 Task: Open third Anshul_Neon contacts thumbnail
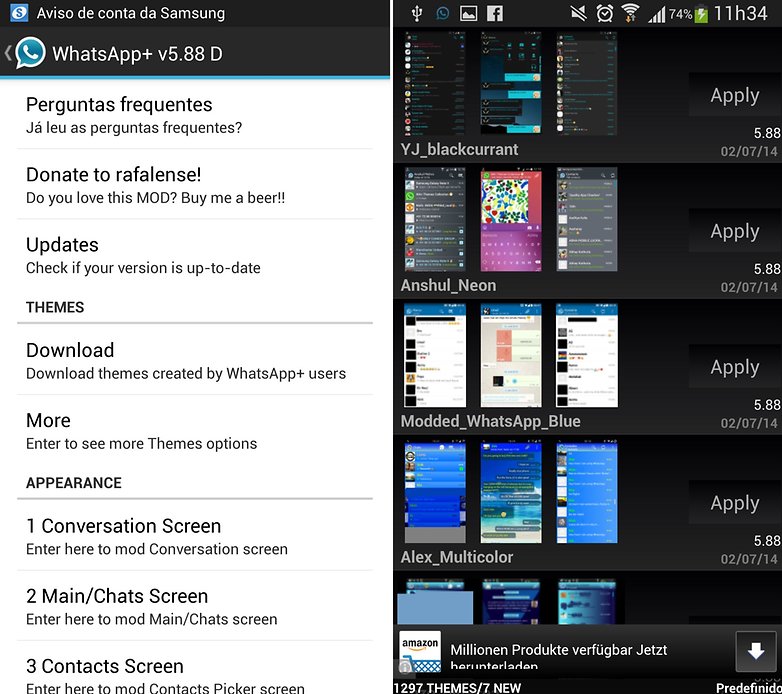click(586, 219)
